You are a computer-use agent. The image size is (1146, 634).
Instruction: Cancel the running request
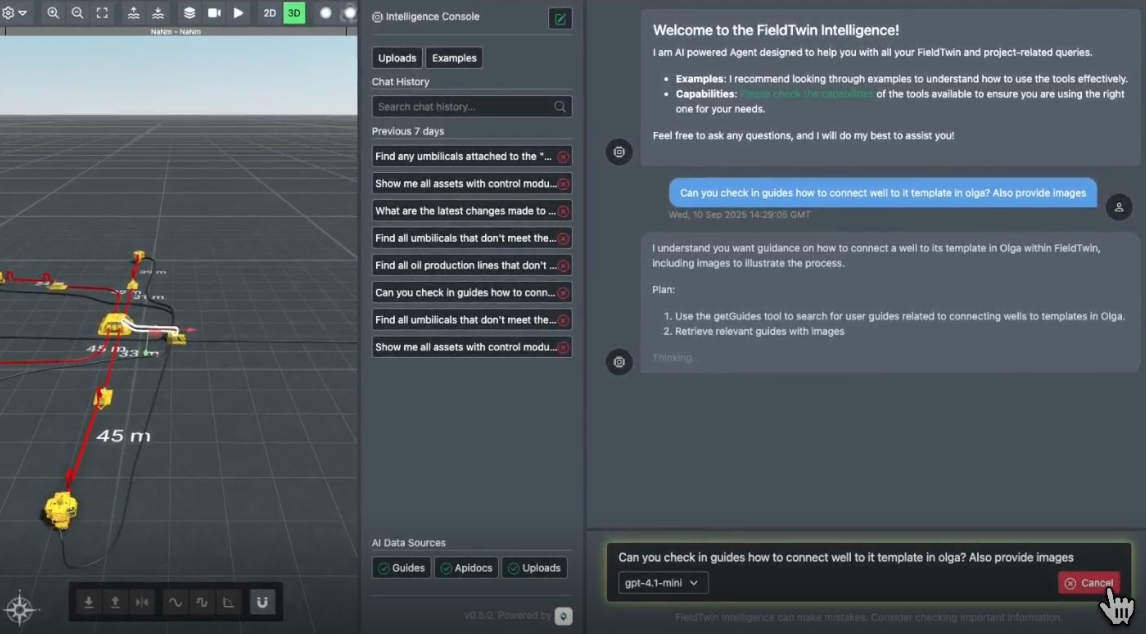click(x=1089, y=583)
